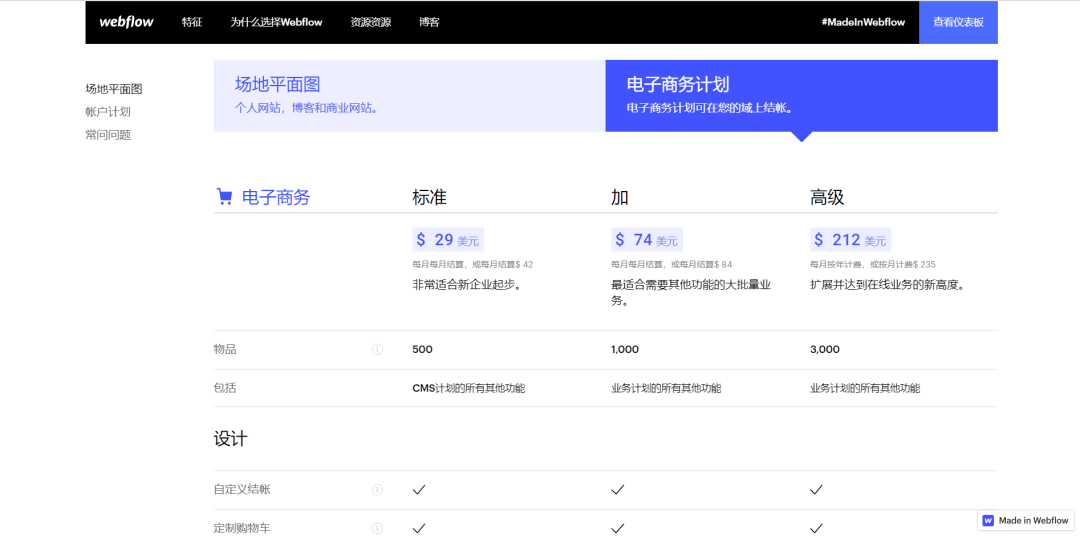Screen dimensions: 1080x536
Task: Click the $ 74 美元 price
Action: click(647, 240)
